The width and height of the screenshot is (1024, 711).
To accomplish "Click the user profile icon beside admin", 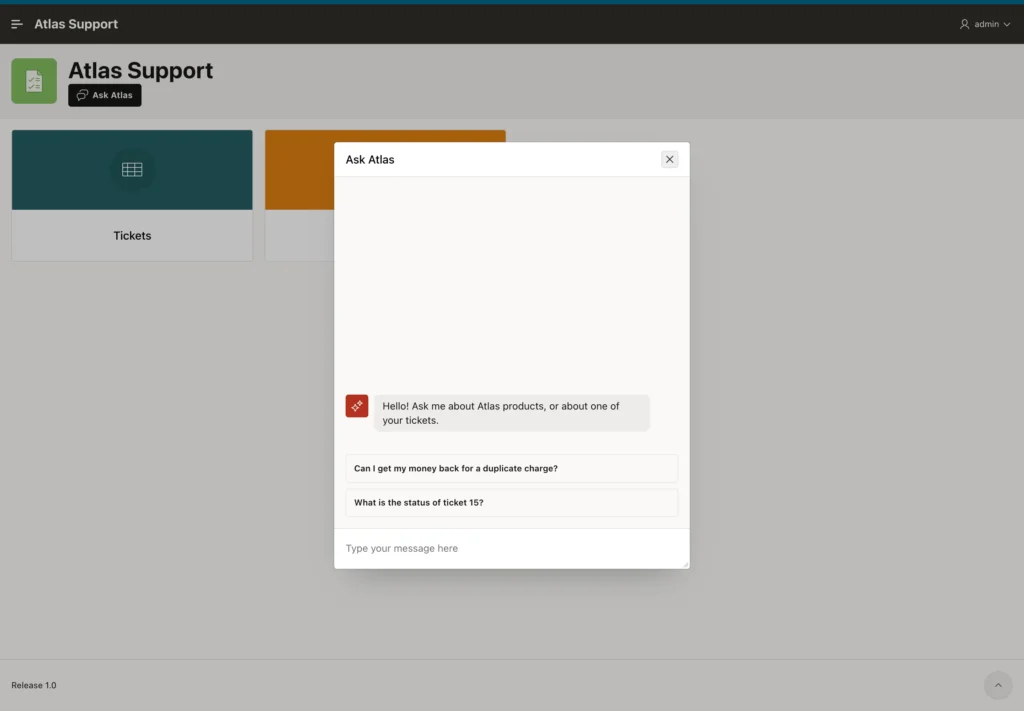I will (x=964, y=24).
